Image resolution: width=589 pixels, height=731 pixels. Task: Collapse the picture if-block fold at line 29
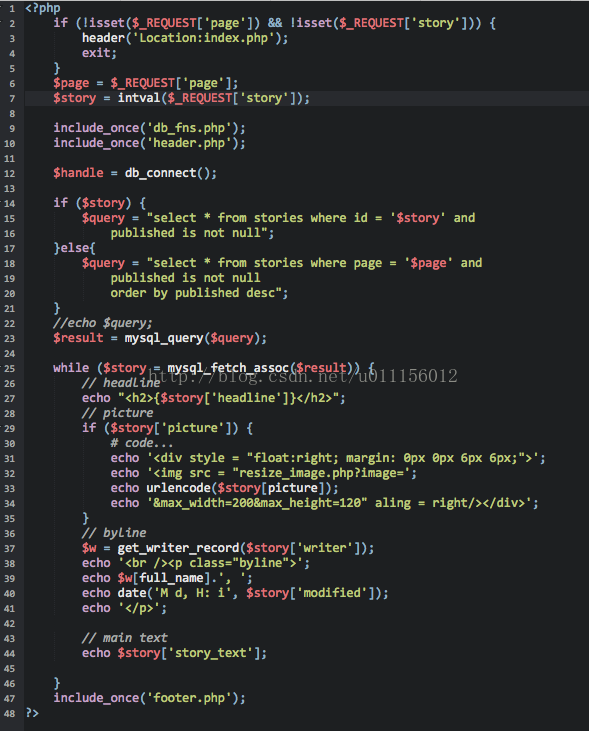(x=1, y=428)
